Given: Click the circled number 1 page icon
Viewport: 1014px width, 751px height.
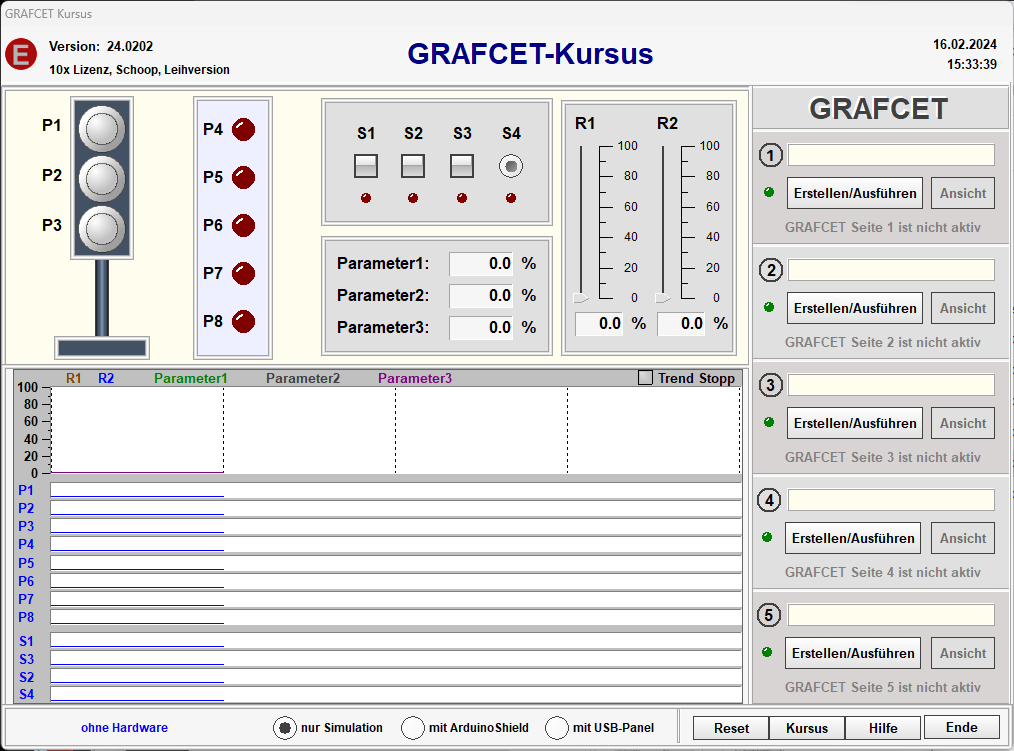Looking at the screenshot, I should coord(770,155).
